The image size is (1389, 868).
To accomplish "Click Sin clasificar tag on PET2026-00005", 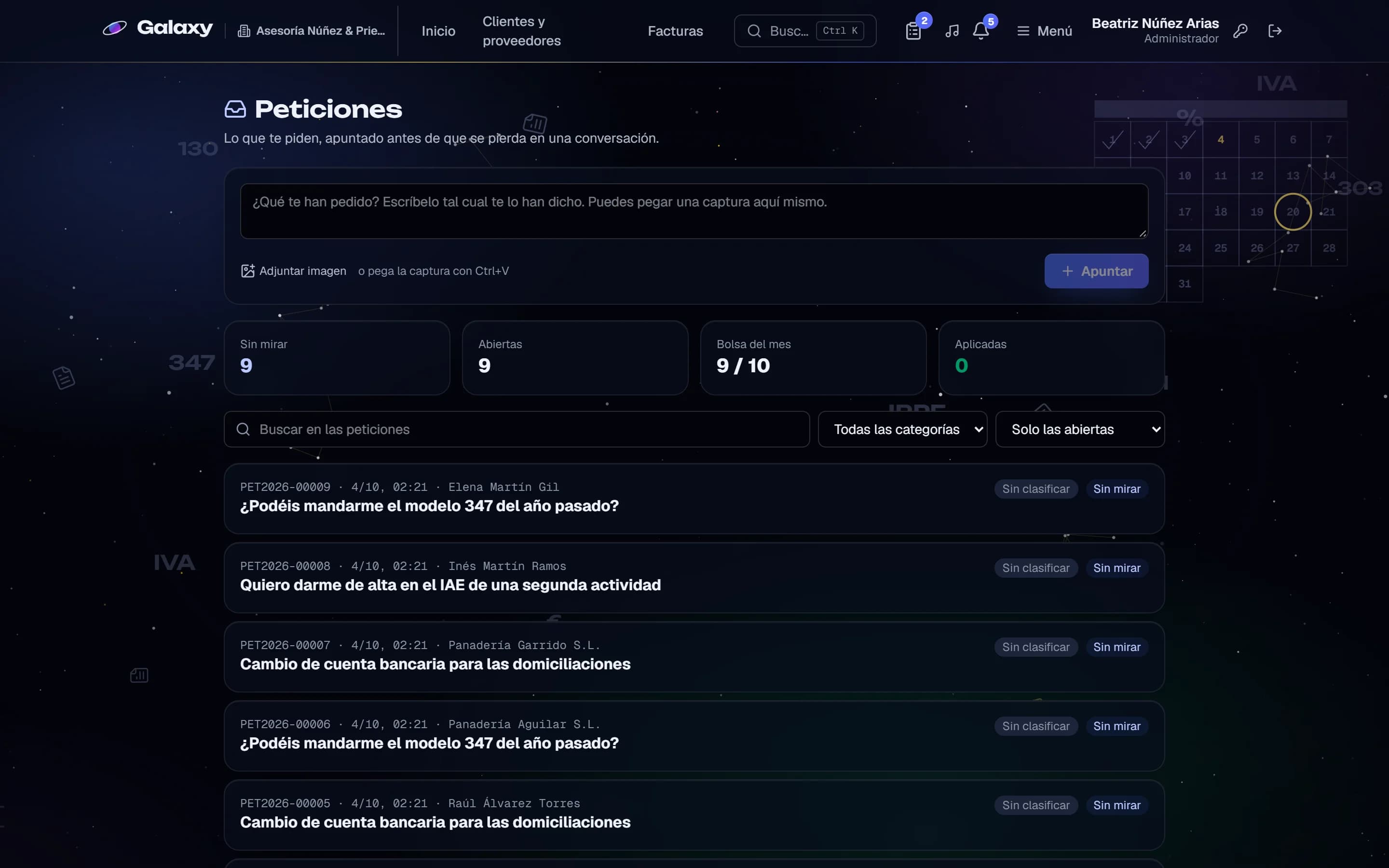I will click(x=1035, y=805).
